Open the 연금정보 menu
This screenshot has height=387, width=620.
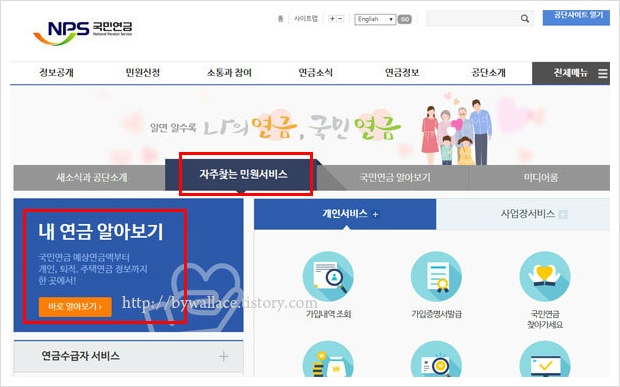tap(402, 73)
